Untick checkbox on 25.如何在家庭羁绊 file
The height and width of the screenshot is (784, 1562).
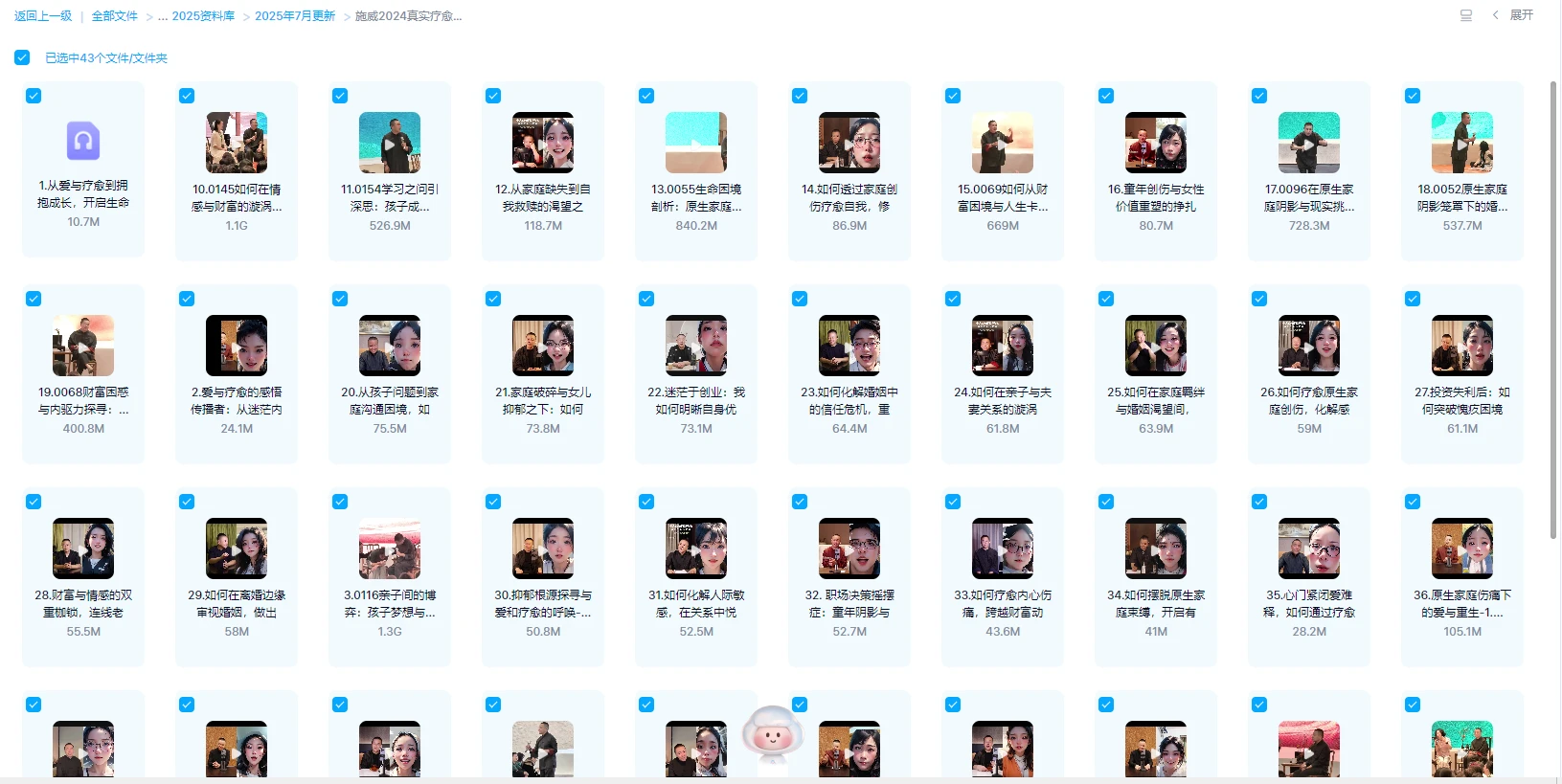click(x=1106, y=299)
